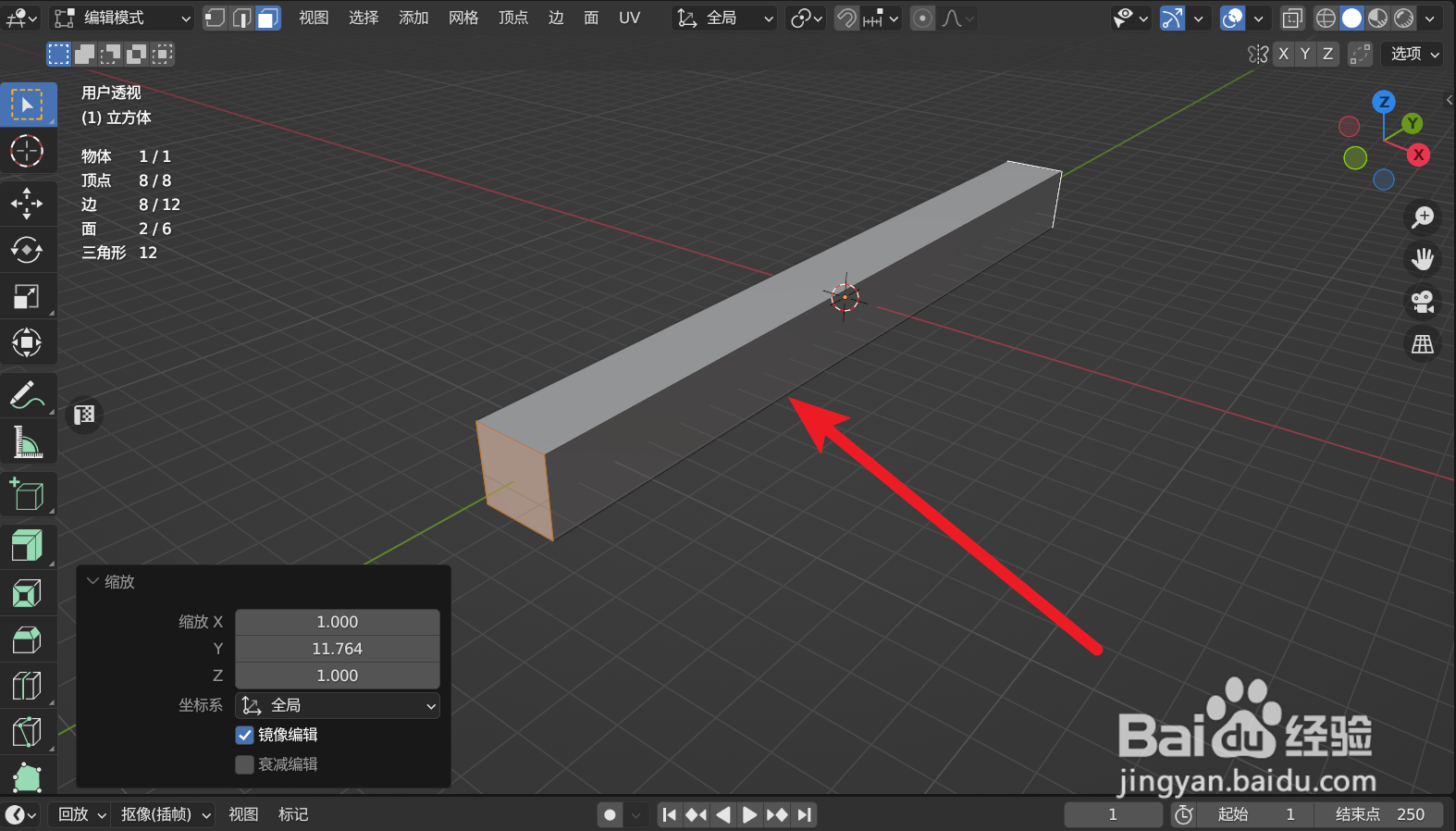This screenshot has height=831, width=1456.
Task: Open the 回放 playback dropdown
Action: point(81,814)
